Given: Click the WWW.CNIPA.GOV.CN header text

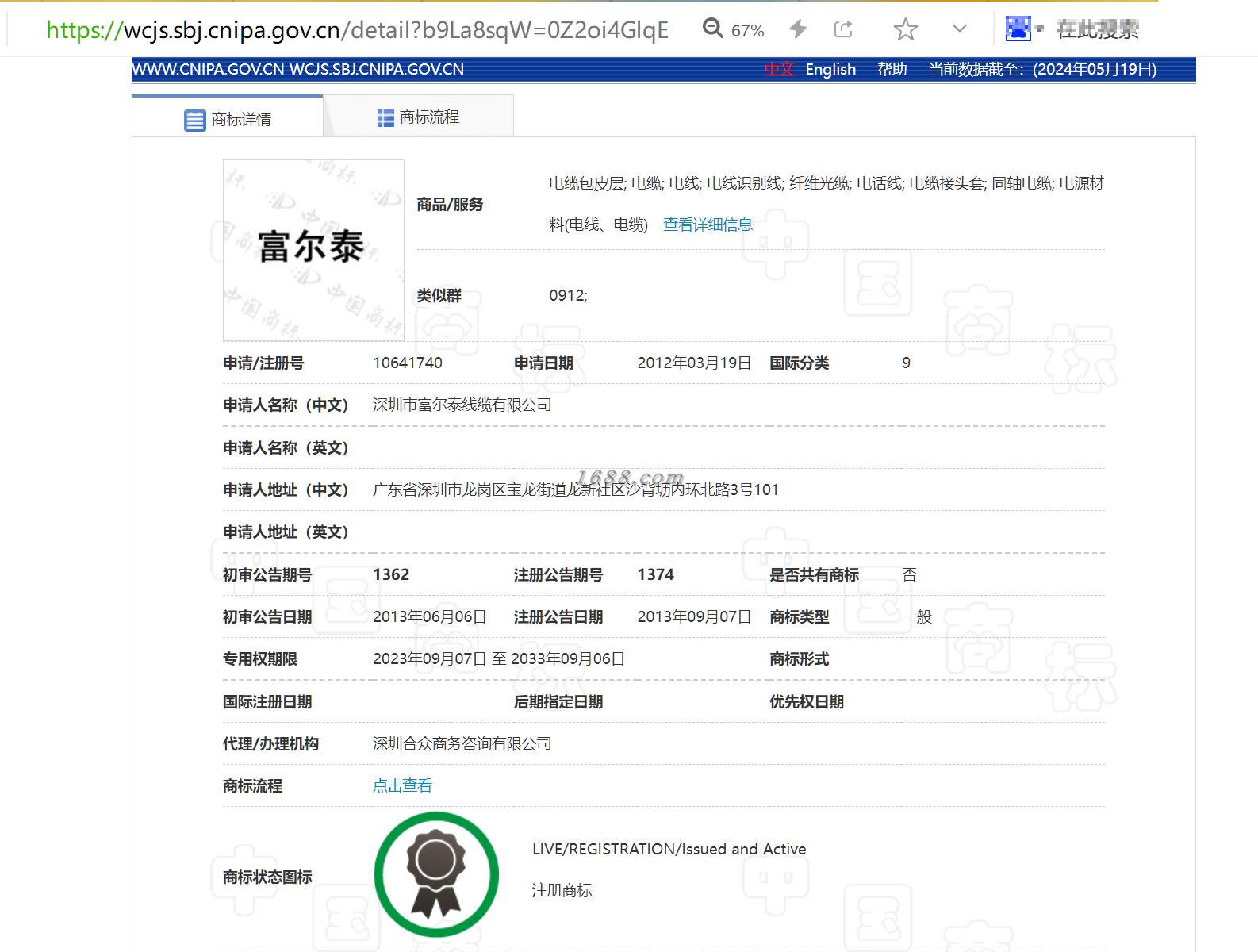Looking at the screenshot, I should (208, 69).
